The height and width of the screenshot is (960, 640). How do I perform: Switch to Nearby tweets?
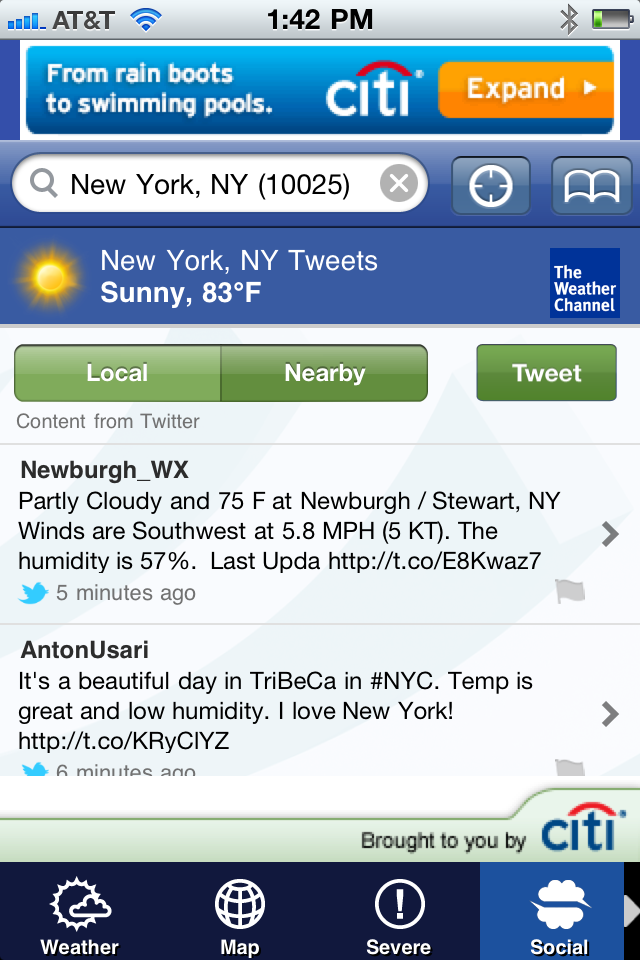coord(324,373)
